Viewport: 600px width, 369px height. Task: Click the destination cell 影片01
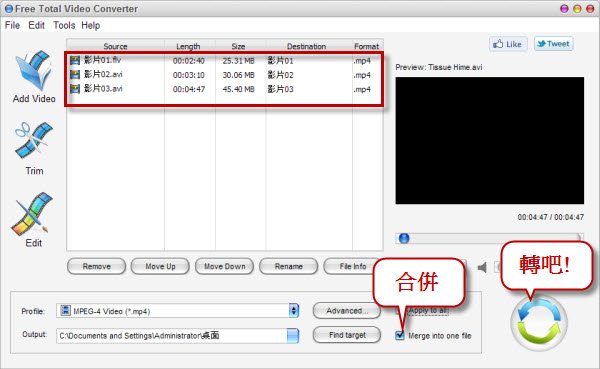coord(280,60)
